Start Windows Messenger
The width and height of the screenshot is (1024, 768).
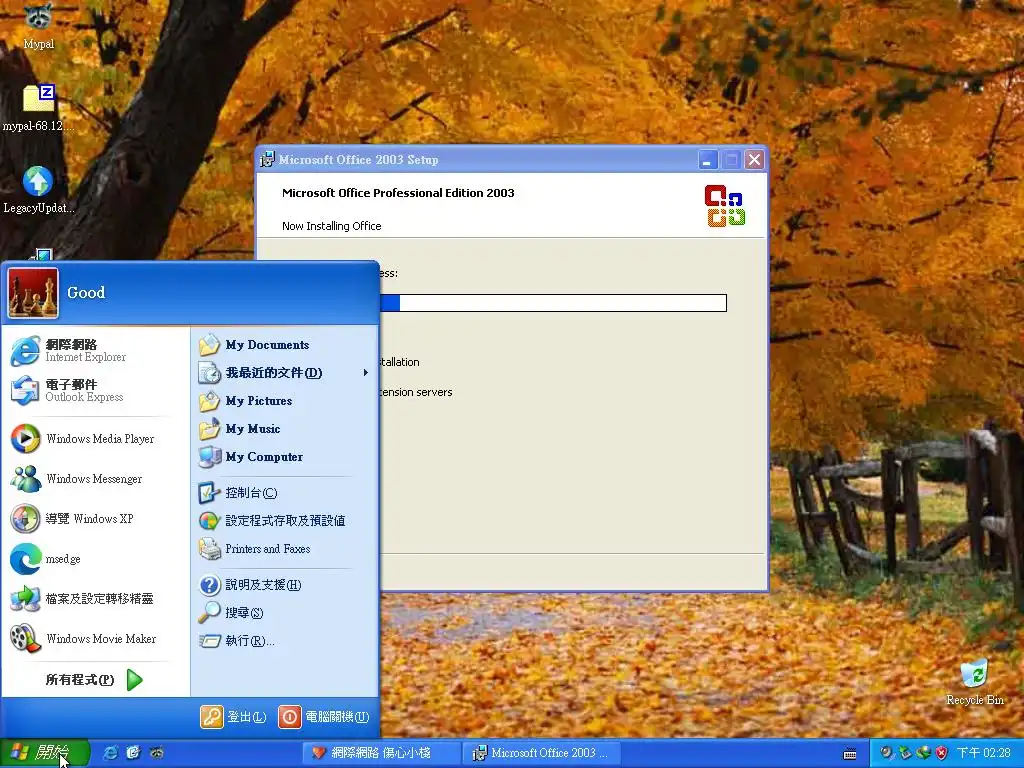(x=97, y=479)
